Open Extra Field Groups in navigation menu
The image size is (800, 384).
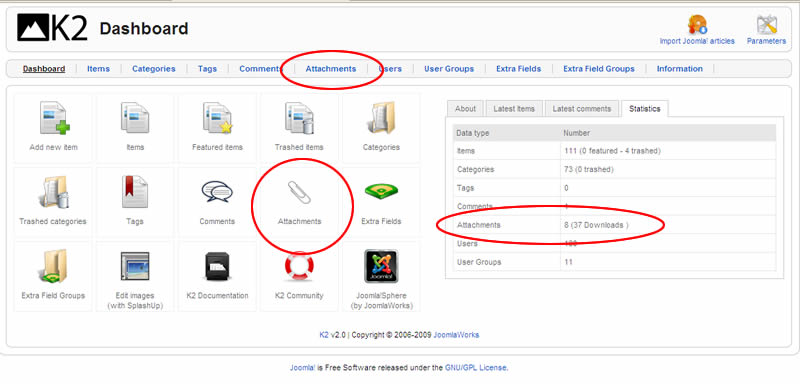pyautogui.click(x=599, y=69)
